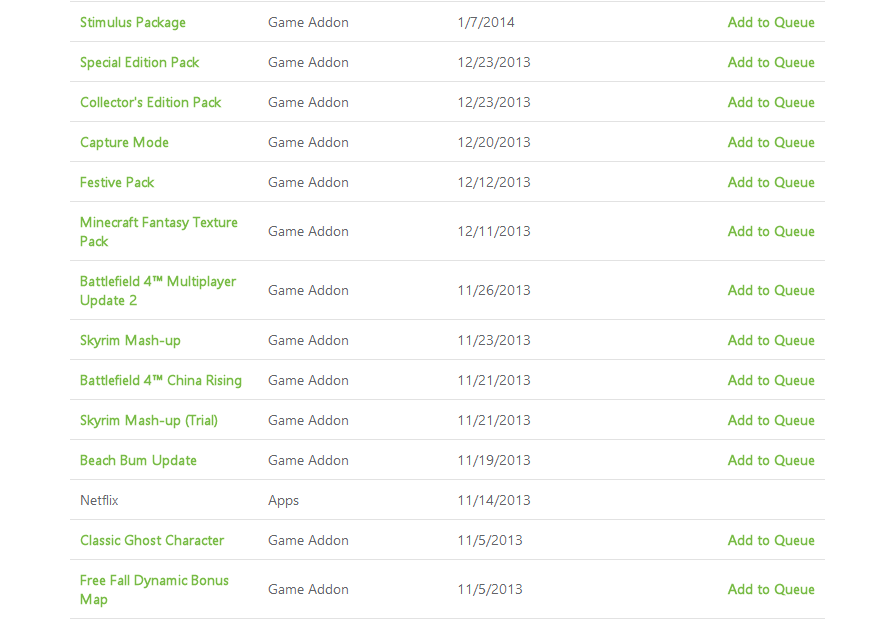Add Free Fall Dynamic Bonus Map to queue
The width and height of the screenshot is (873, 620).
[x=771, y=589]
